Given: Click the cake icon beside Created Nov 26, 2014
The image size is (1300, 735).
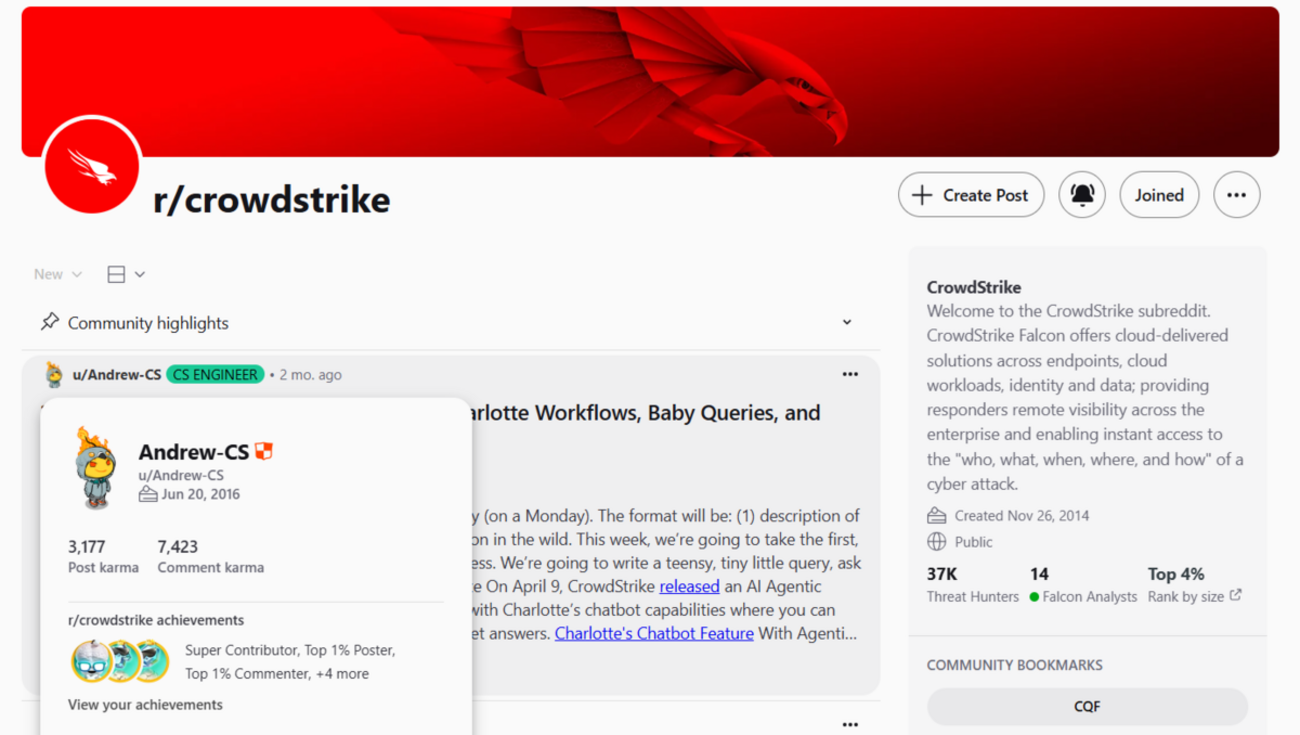Looking at the screenshot, I should point(936,516).
